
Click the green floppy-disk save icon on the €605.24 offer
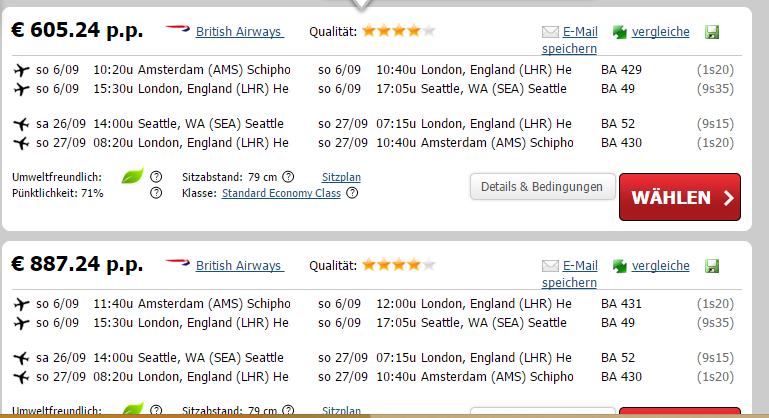click(712, 32)
